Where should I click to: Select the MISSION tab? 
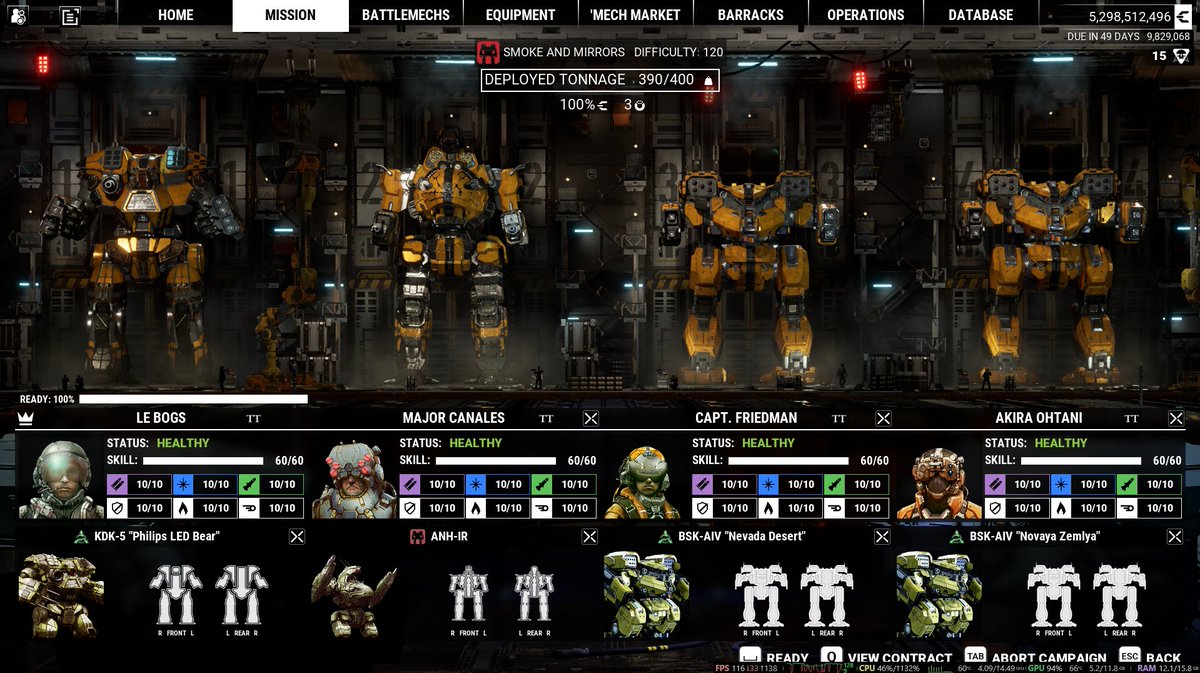click(291, 15)
